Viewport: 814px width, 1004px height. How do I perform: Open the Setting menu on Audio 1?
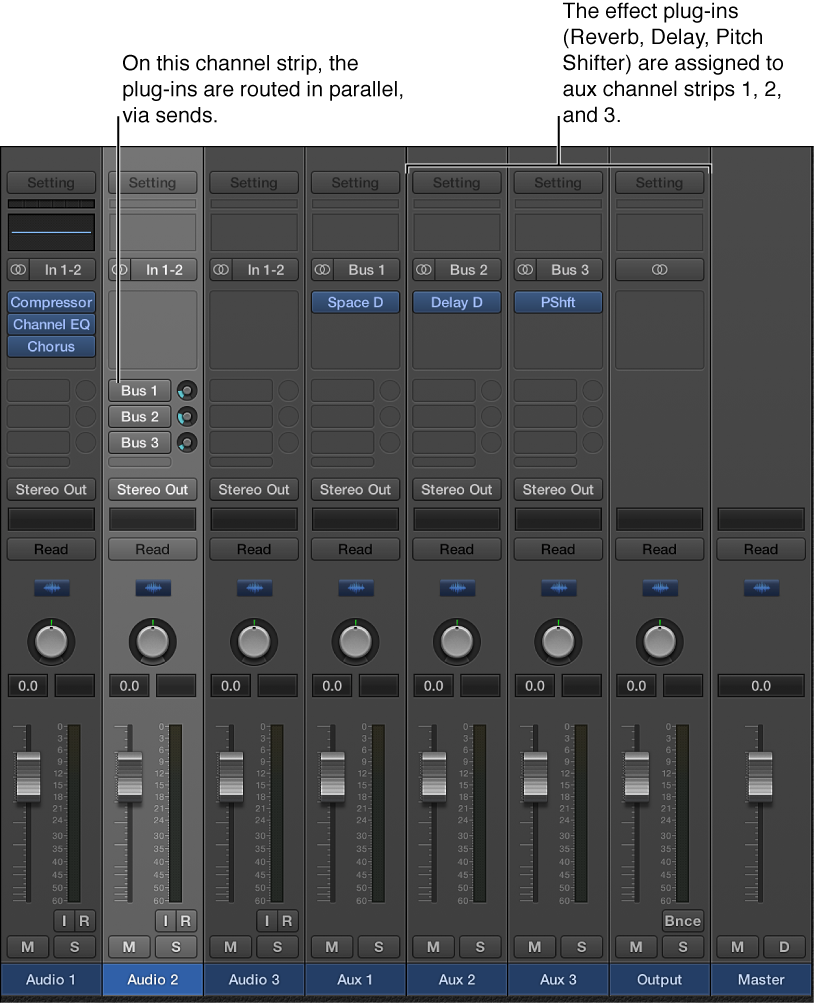coord(51,182)
